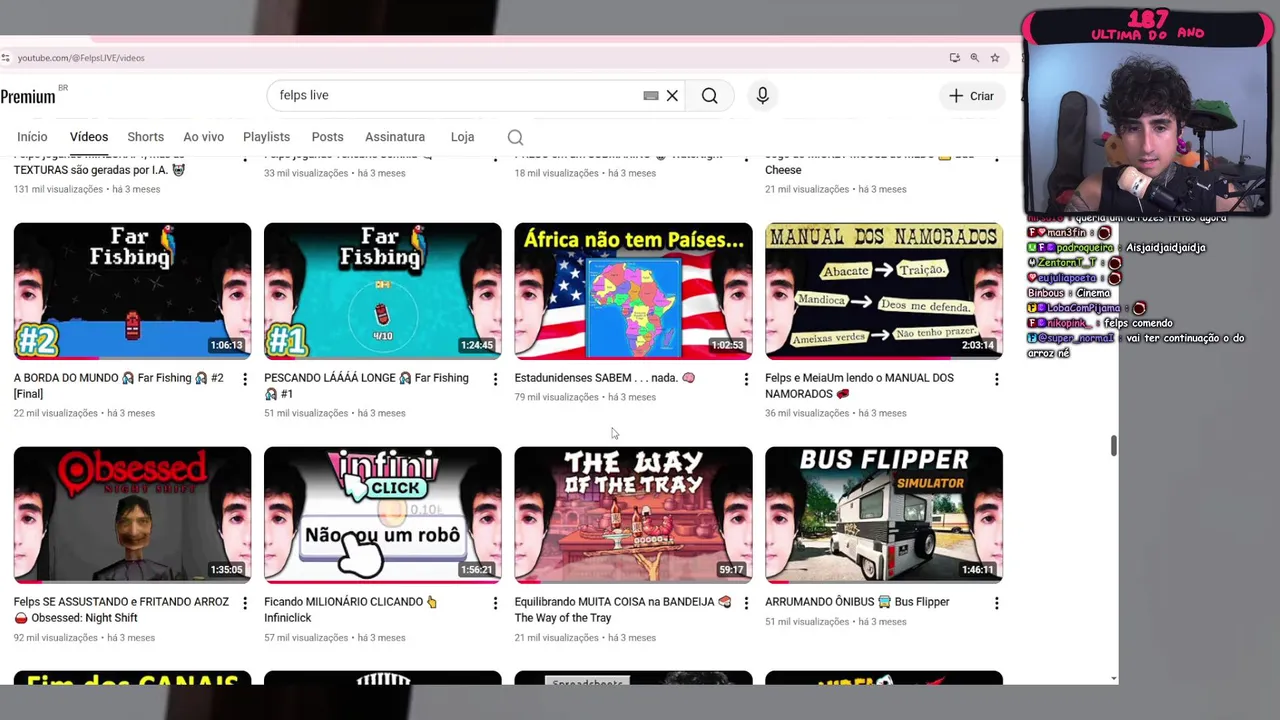Open the menu for Obsessed: Night Shift video
1280x720 pixels.
[244, 603]
